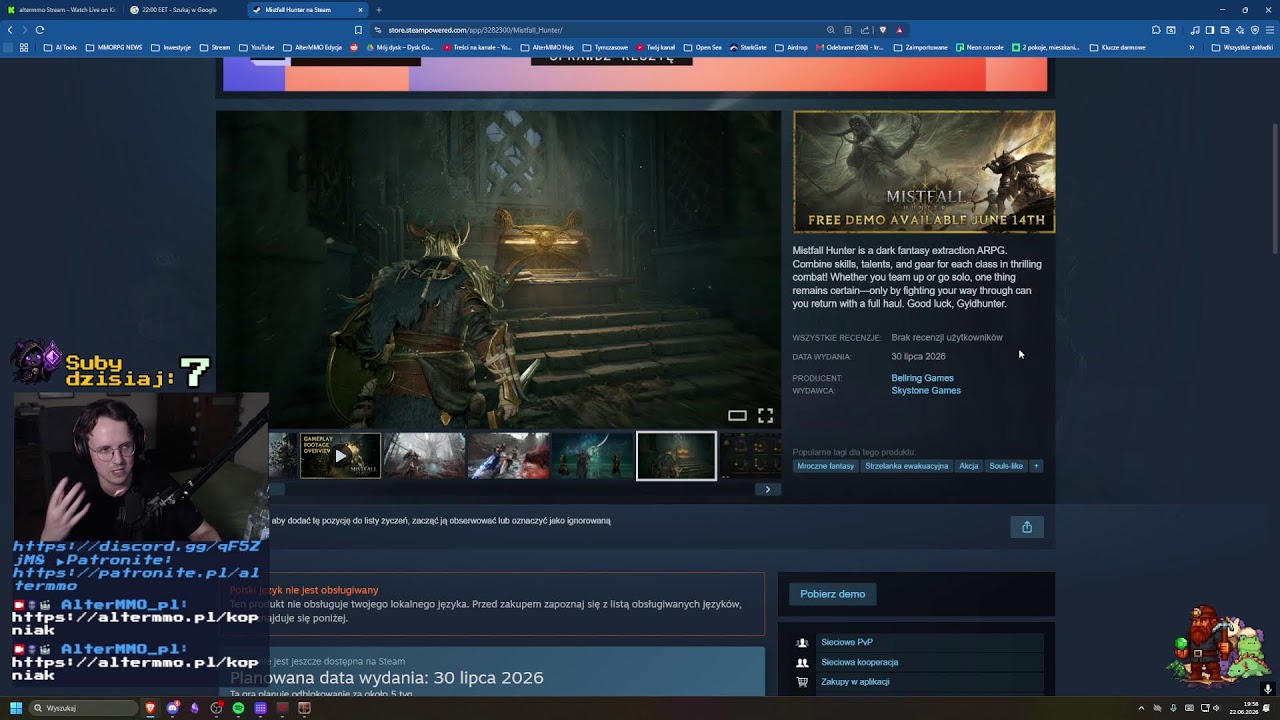Screen dimensions: 1280x720
Task: Show hidden system tray icons
Action: click(1141, 708)
